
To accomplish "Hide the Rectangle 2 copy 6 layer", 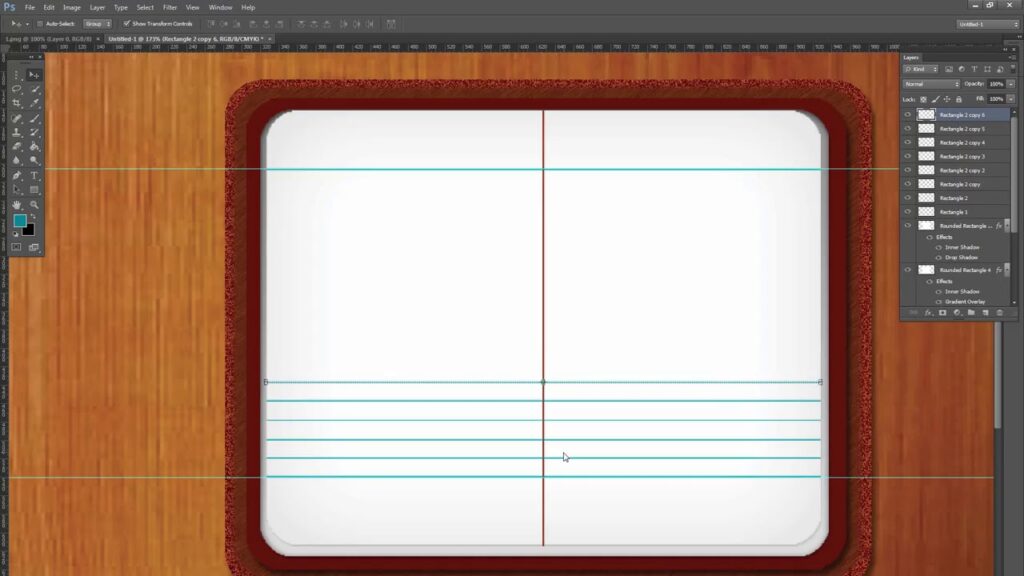I will [907, 114].
